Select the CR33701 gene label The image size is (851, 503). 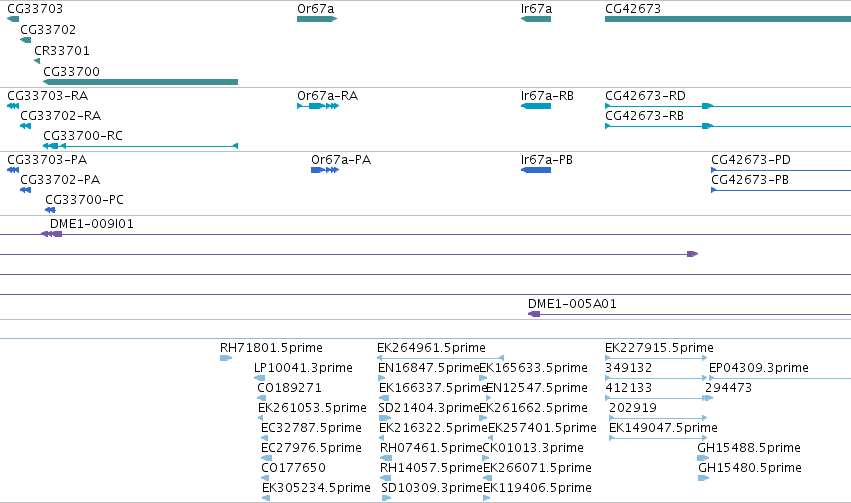tap(62, 50)
